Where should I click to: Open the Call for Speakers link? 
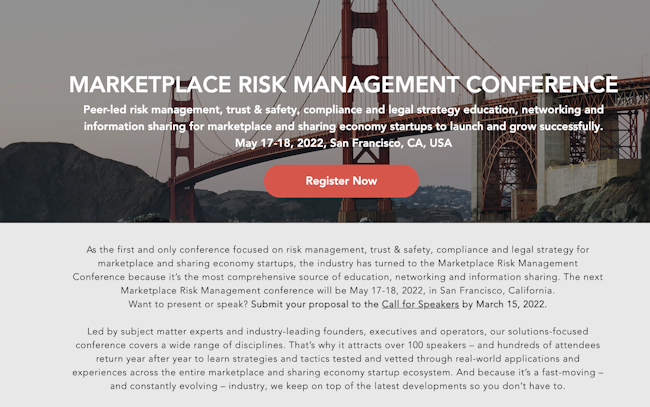pos(420,304)
